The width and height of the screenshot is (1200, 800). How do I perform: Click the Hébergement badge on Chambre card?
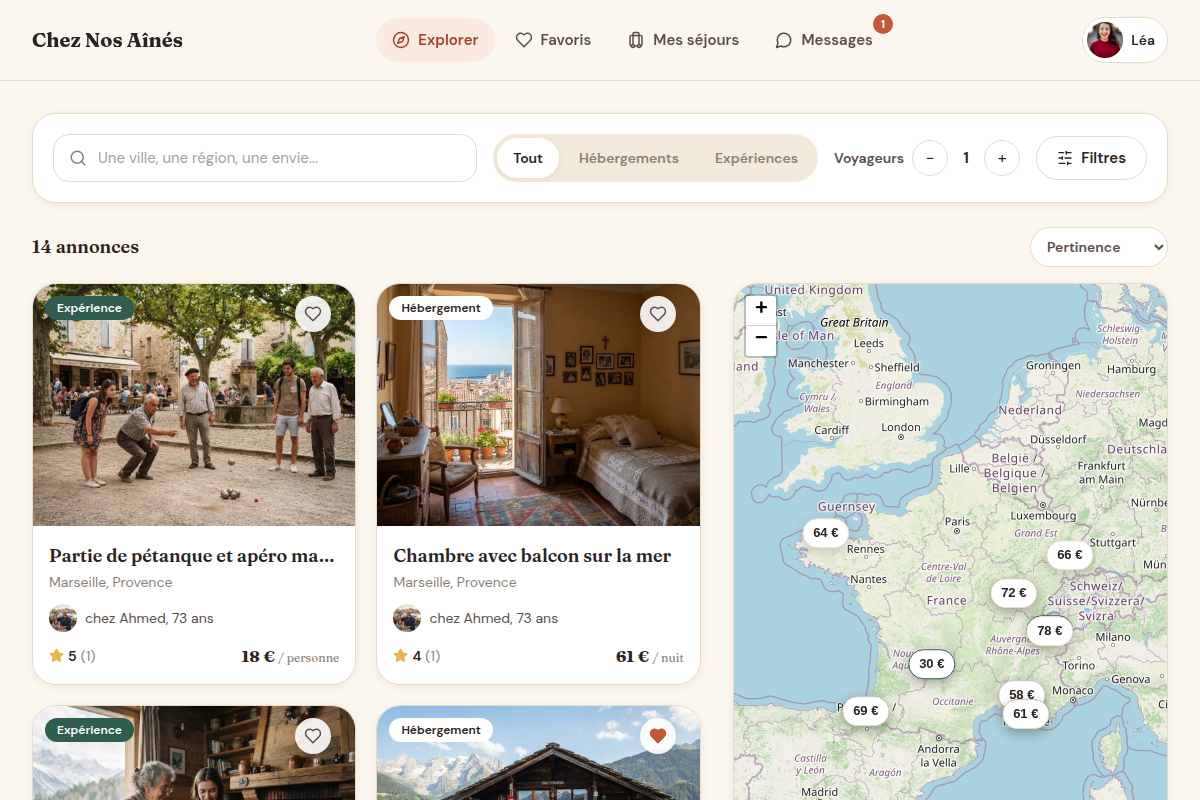click(x=441, y=308)
